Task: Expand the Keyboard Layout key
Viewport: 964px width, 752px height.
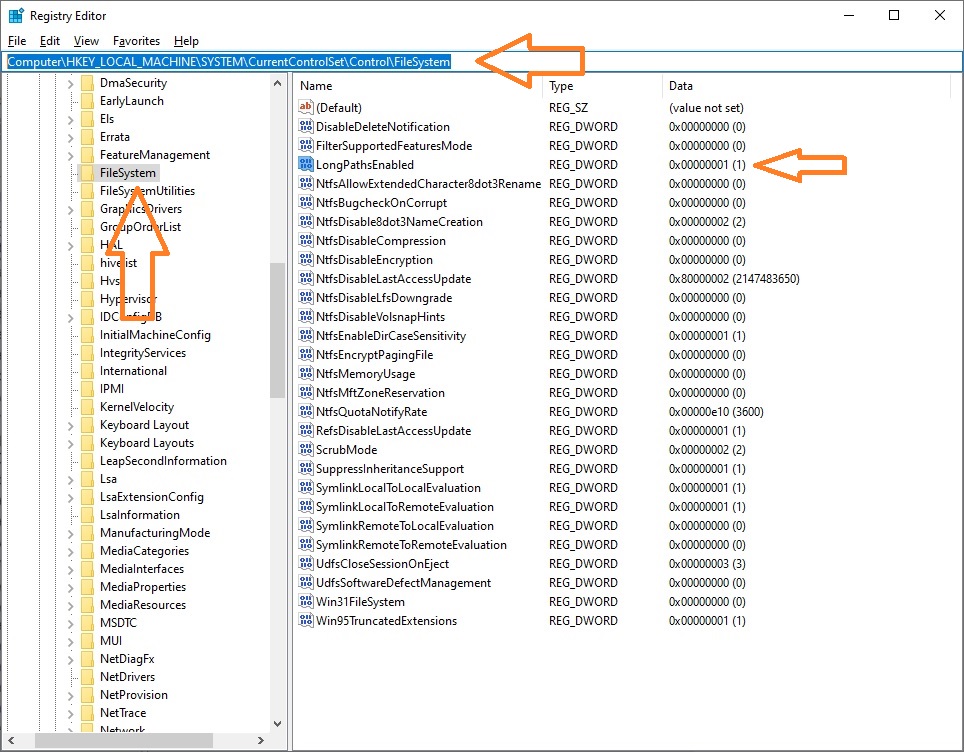Action: (x=70, y=425)
